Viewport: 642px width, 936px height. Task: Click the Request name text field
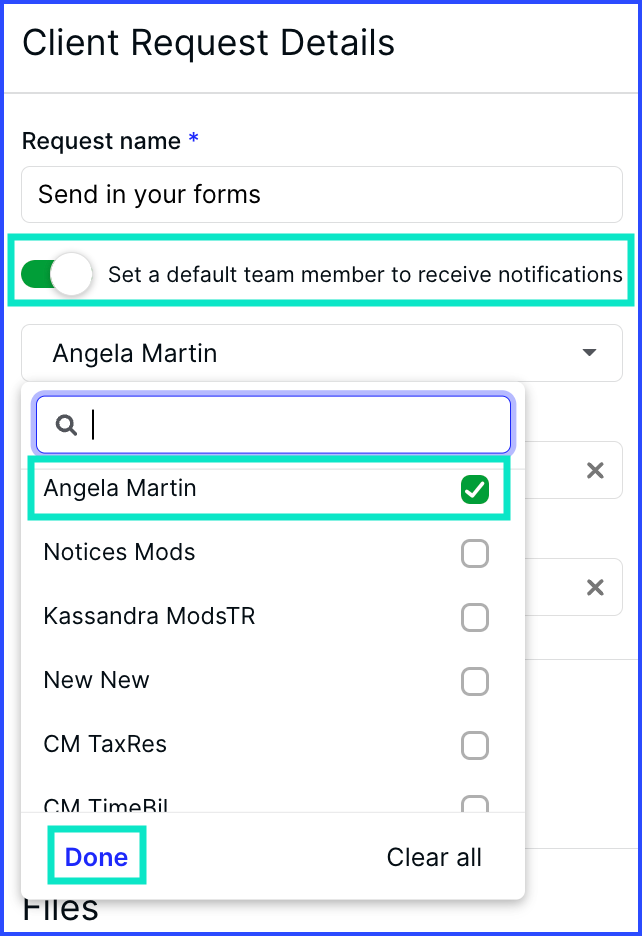pos(322,195)
